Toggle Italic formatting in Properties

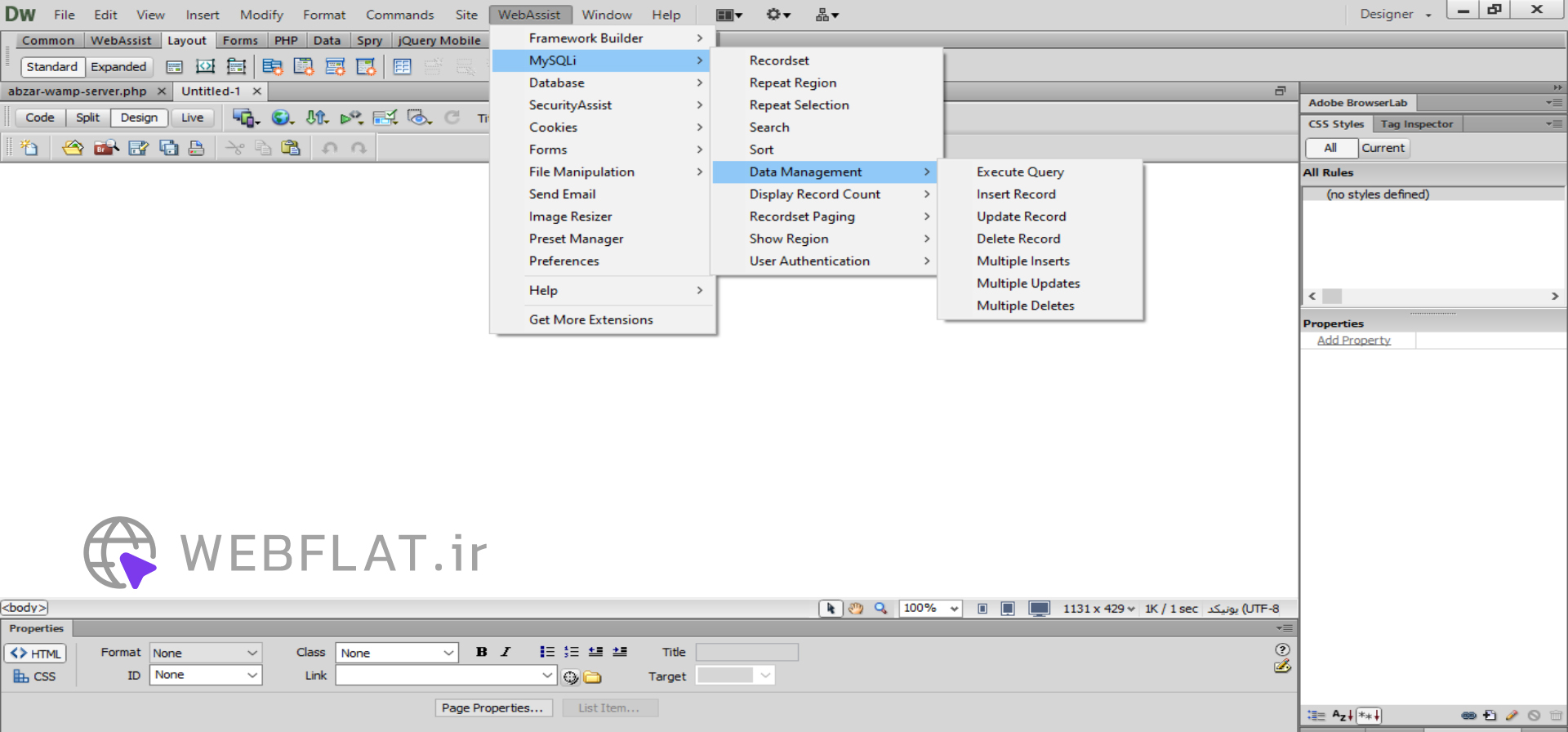[506, 652]
